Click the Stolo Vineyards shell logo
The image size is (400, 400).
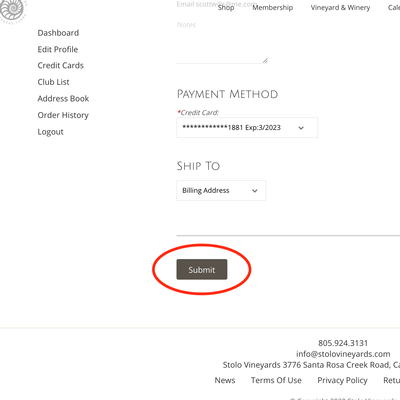(x=12, y=11)
